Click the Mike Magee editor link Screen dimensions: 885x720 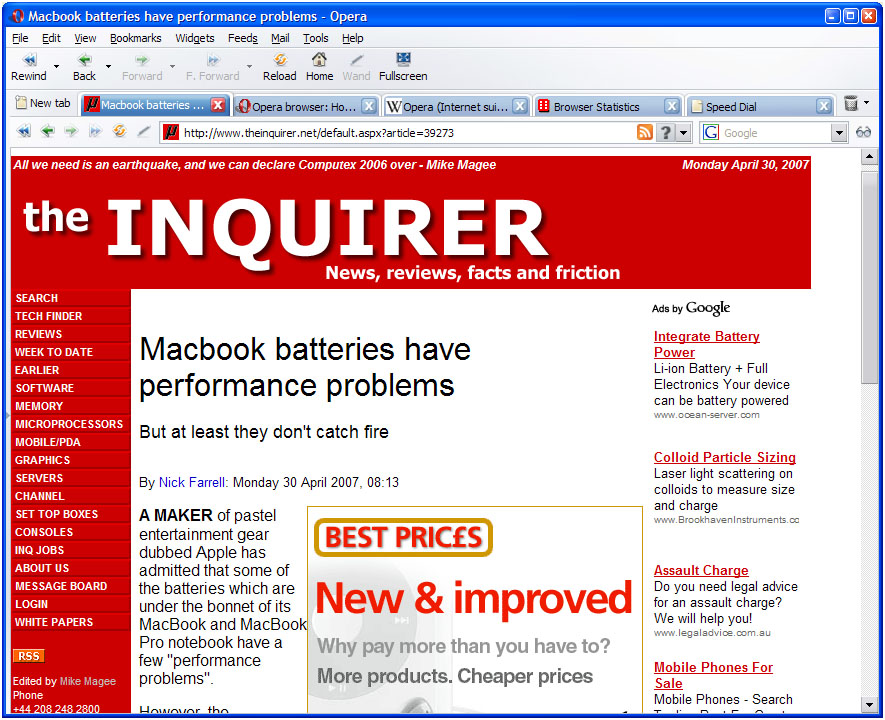pos(87,681)
